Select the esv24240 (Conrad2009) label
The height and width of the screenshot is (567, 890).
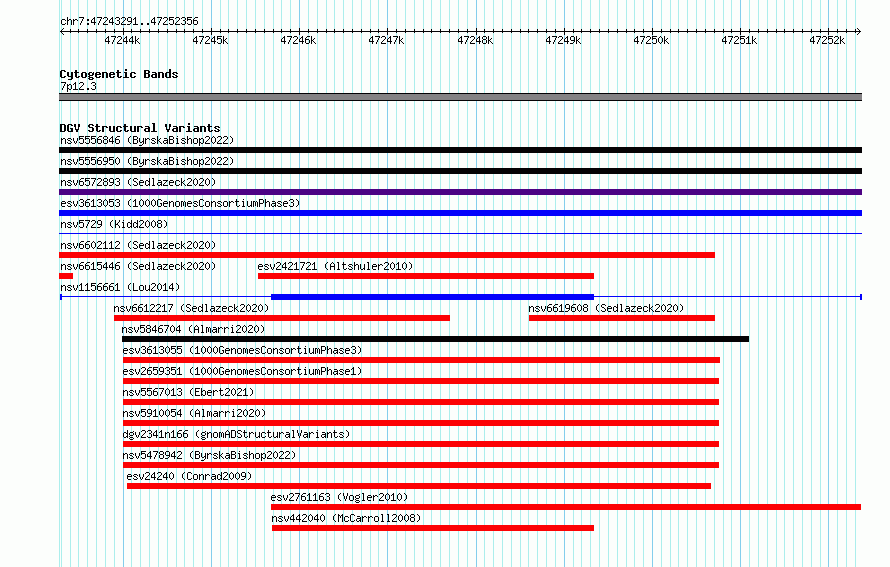tap(189, 476)
